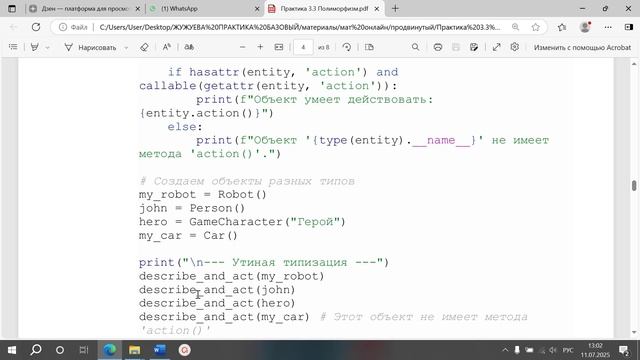Screen dimensions: 640x360
Task: Show hidden system tray icons
Action: coord(505,350)
